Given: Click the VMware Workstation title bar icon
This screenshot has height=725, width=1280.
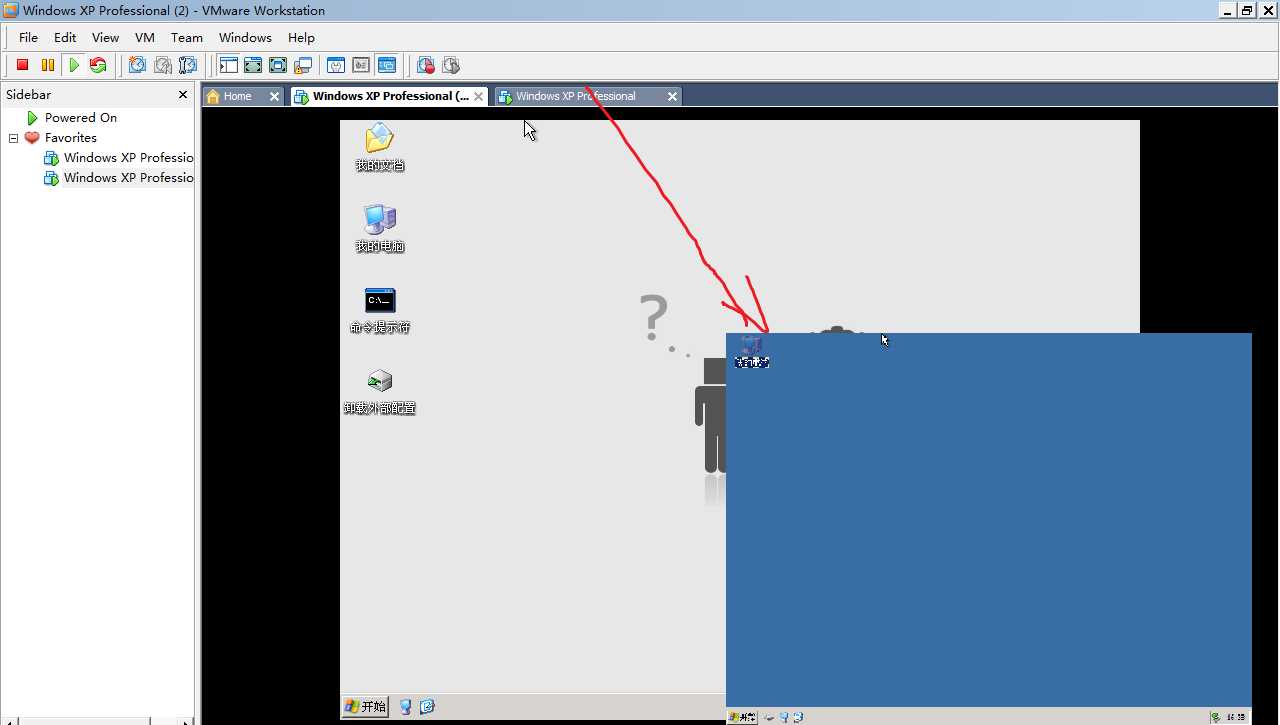Looking at the screenshot, I should [x=10, y=10].
